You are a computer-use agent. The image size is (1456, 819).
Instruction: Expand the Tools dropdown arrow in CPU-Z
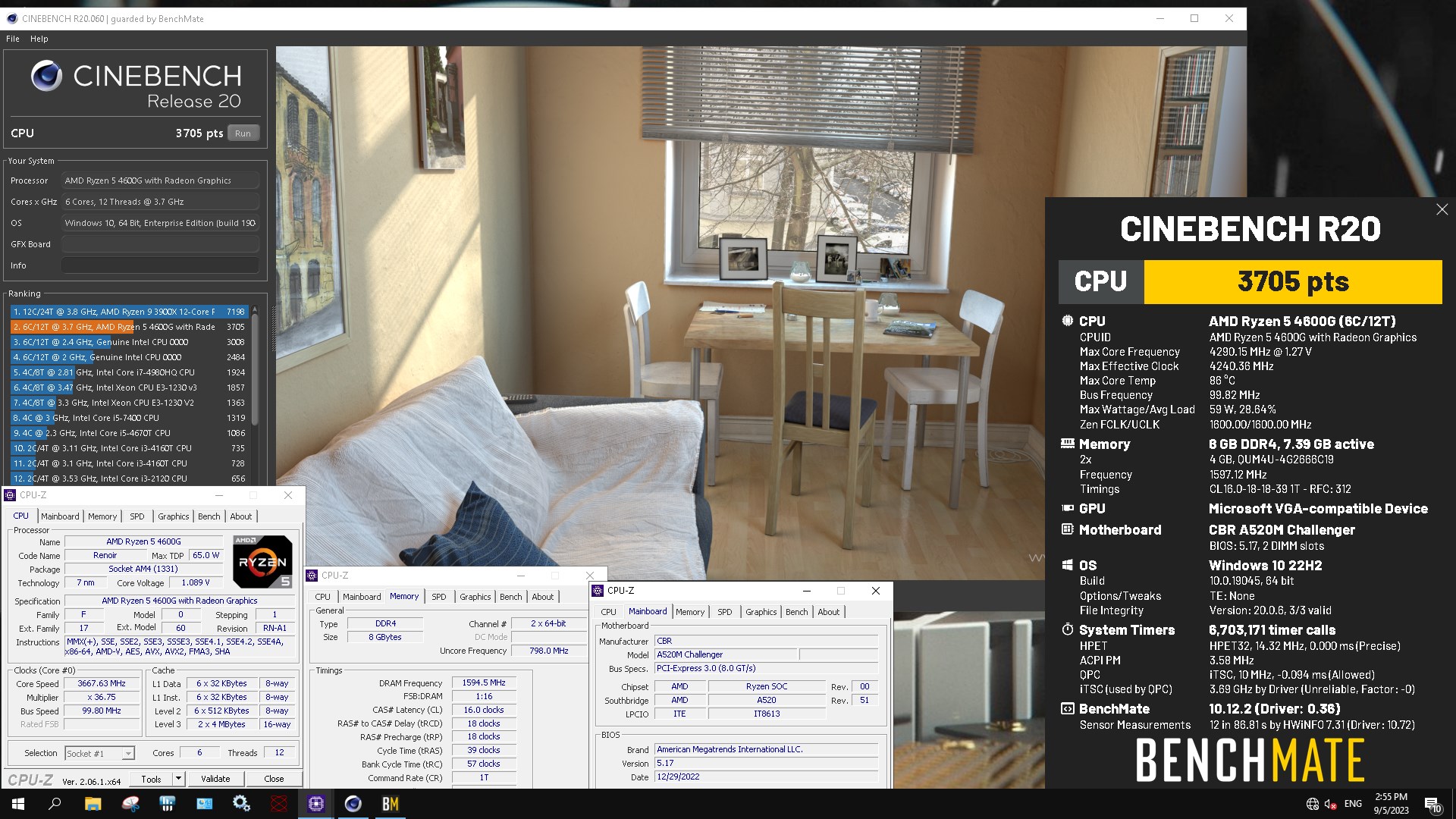coord(178,779)
